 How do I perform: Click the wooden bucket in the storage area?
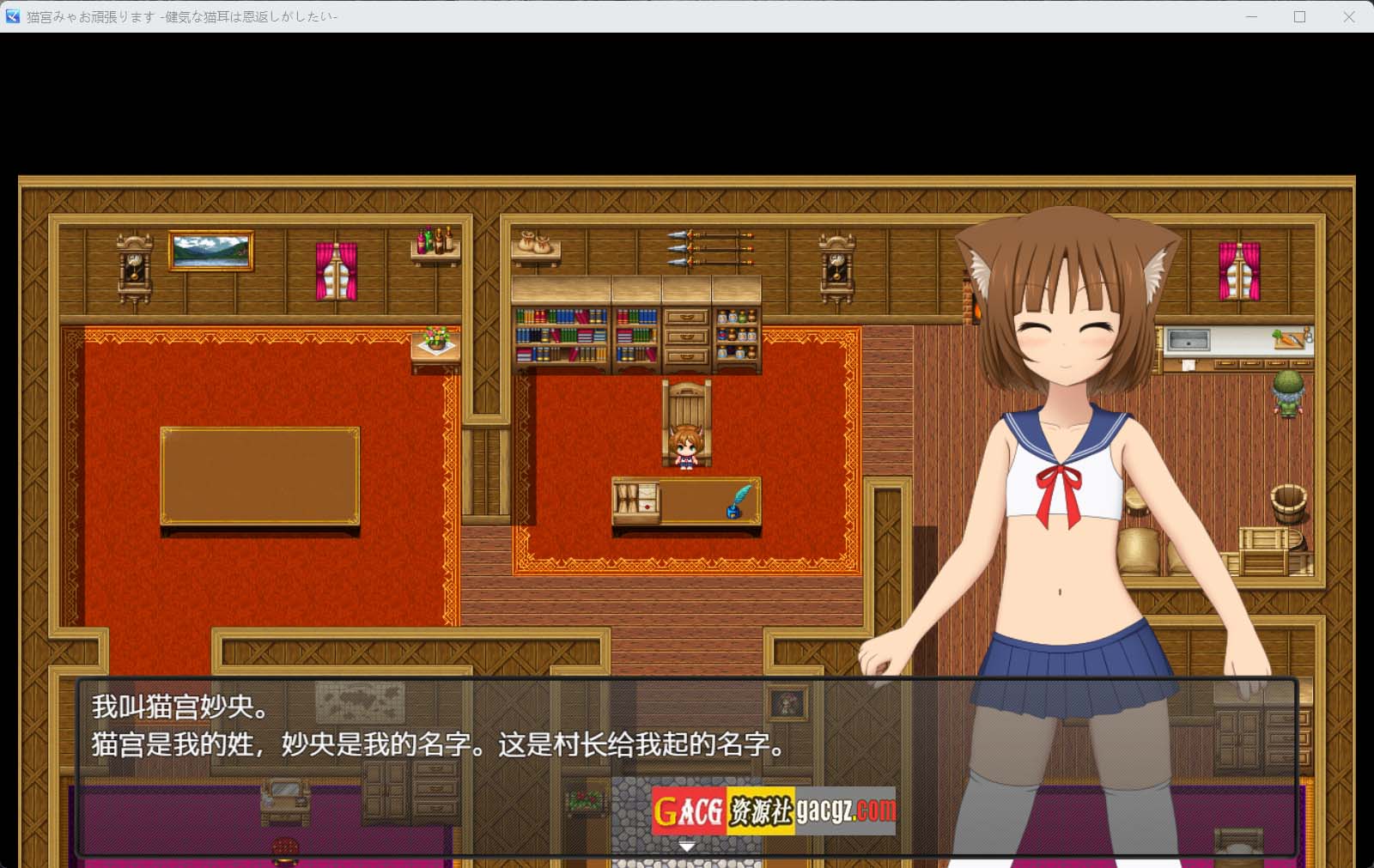(x=1288, y=503)
